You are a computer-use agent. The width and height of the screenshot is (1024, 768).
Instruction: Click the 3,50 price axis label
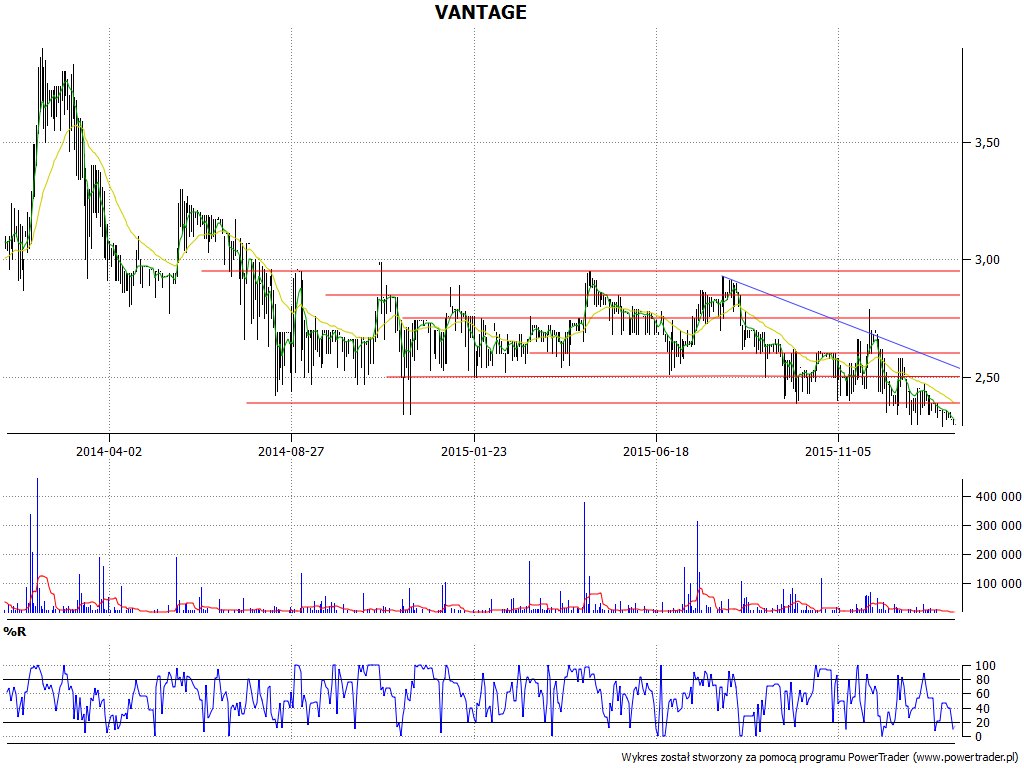tap(987, 142)
